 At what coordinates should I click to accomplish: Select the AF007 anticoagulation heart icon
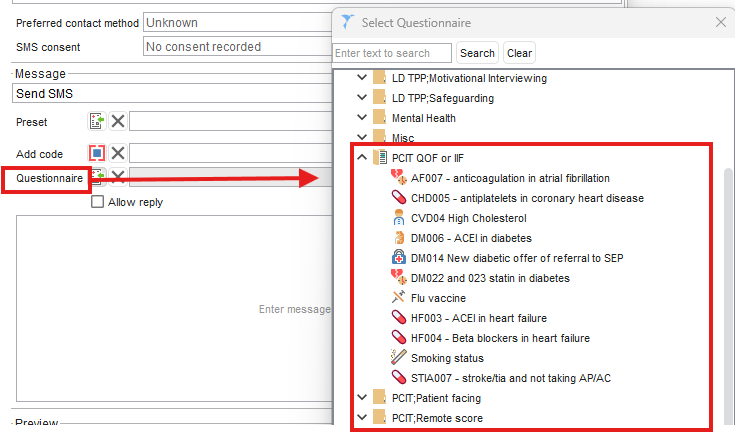point(399,178)
